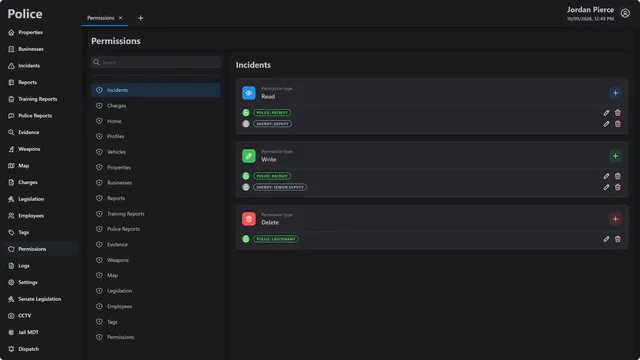Delete Police Recruit from Write
Screen dimensions: 640x360
click(x=618, y=176)
